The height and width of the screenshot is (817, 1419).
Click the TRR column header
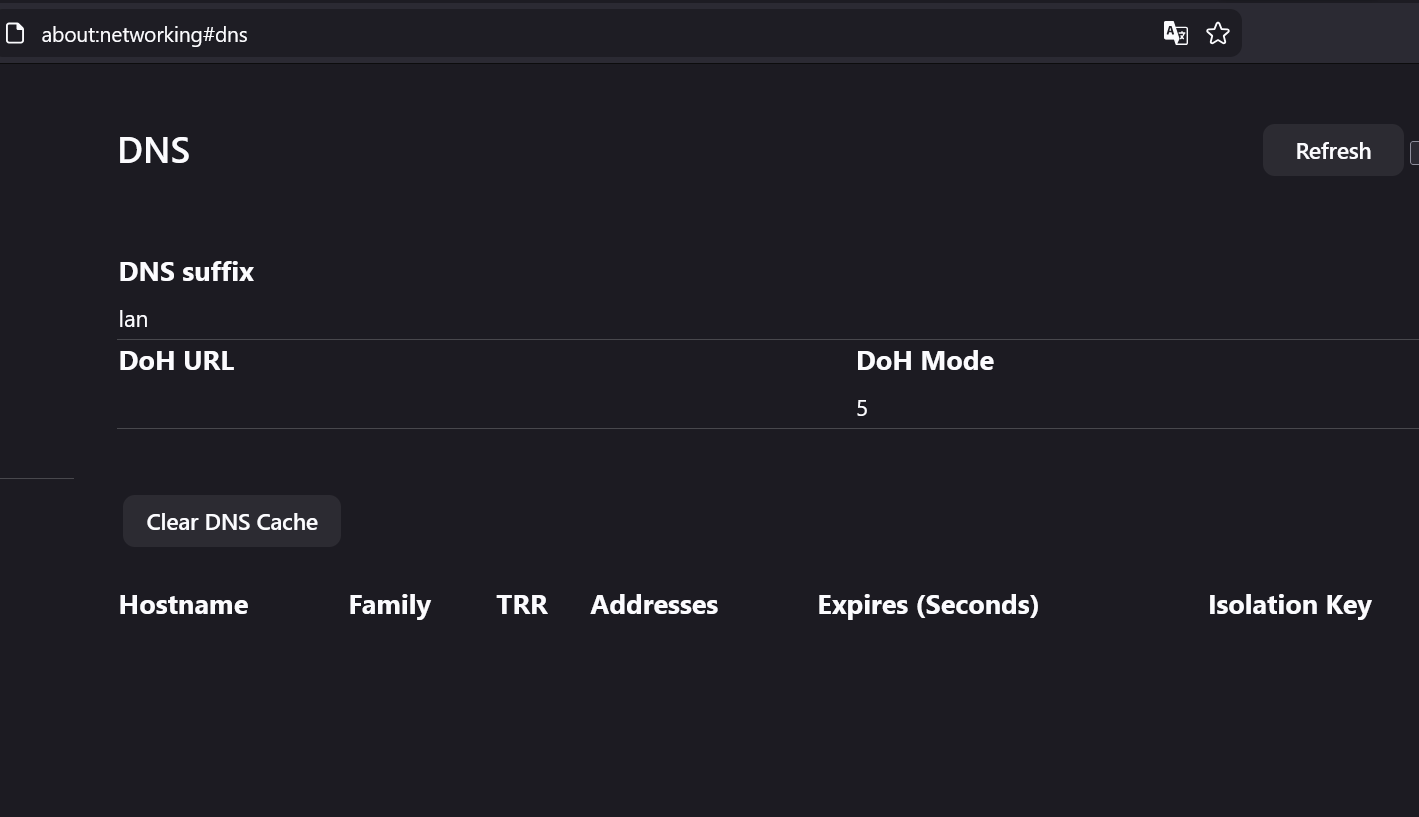tap(522, 605)
